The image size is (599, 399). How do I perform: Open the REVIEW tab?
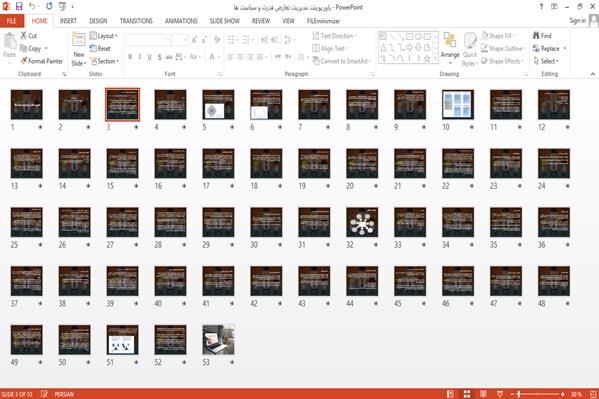(261, 21)
